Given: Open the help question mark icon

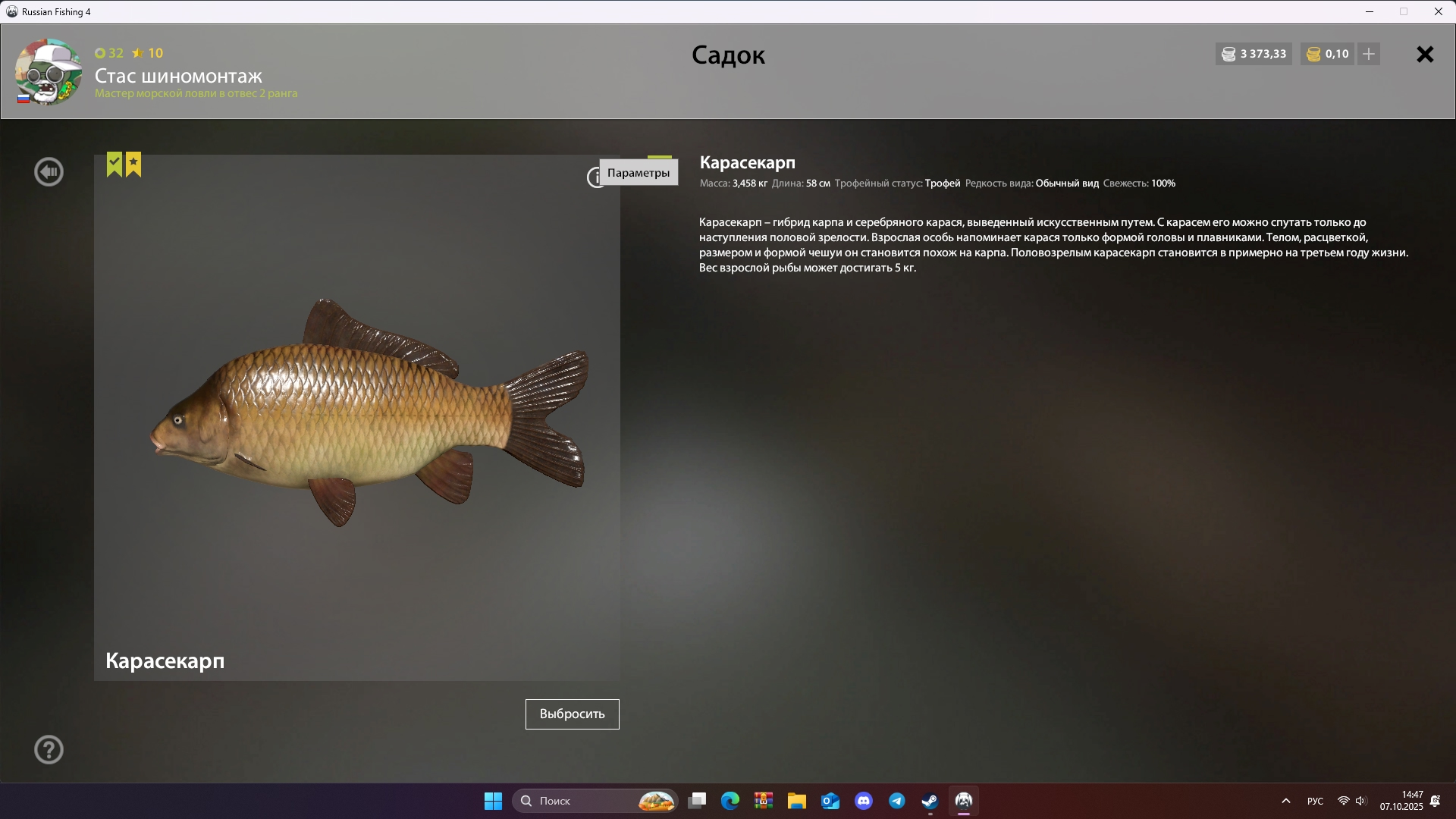Looking at the screenshot, I should (x=49, y=750).
